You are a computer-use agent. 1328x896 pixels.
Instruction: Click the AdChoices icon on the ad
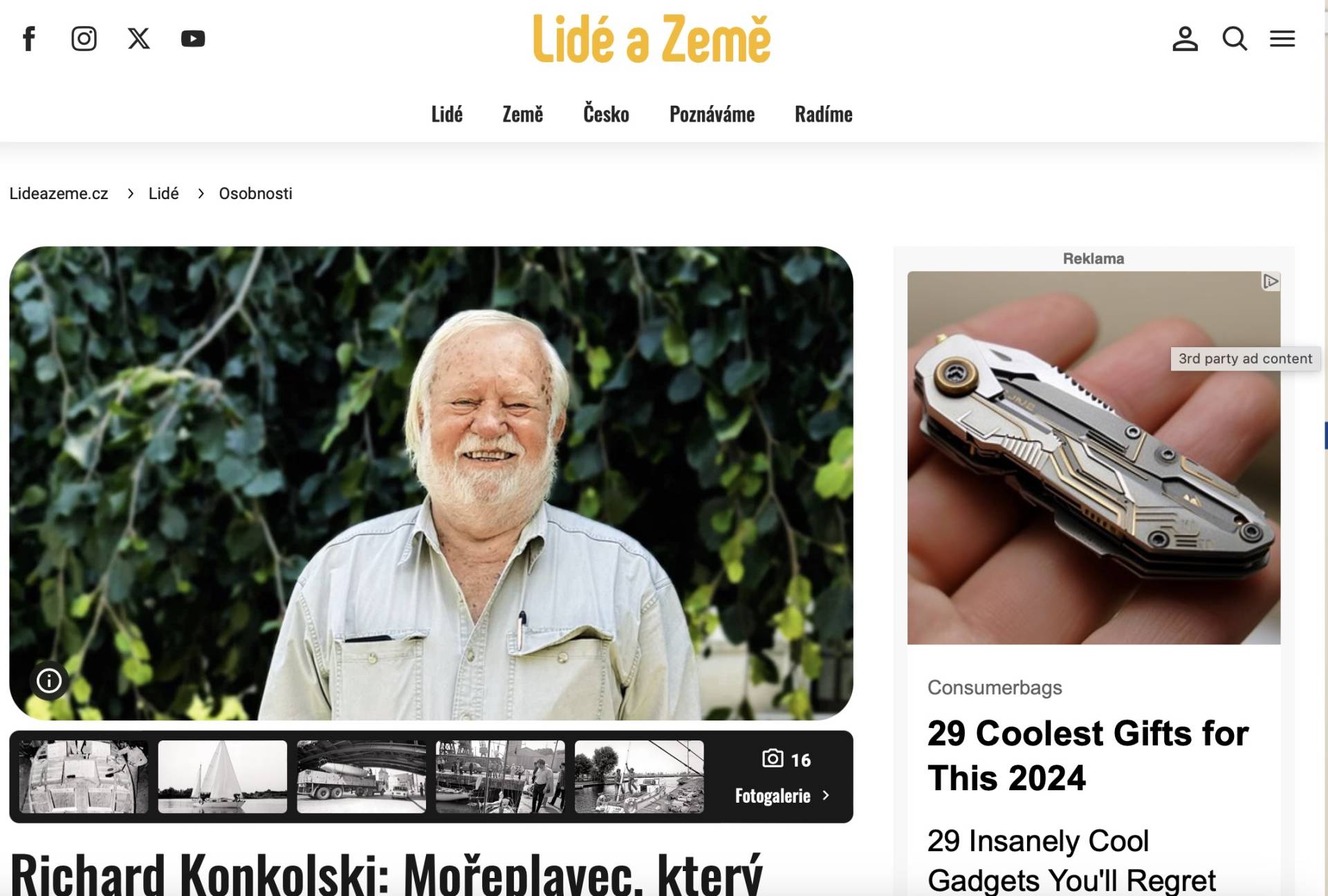[x=1271, y=281]
